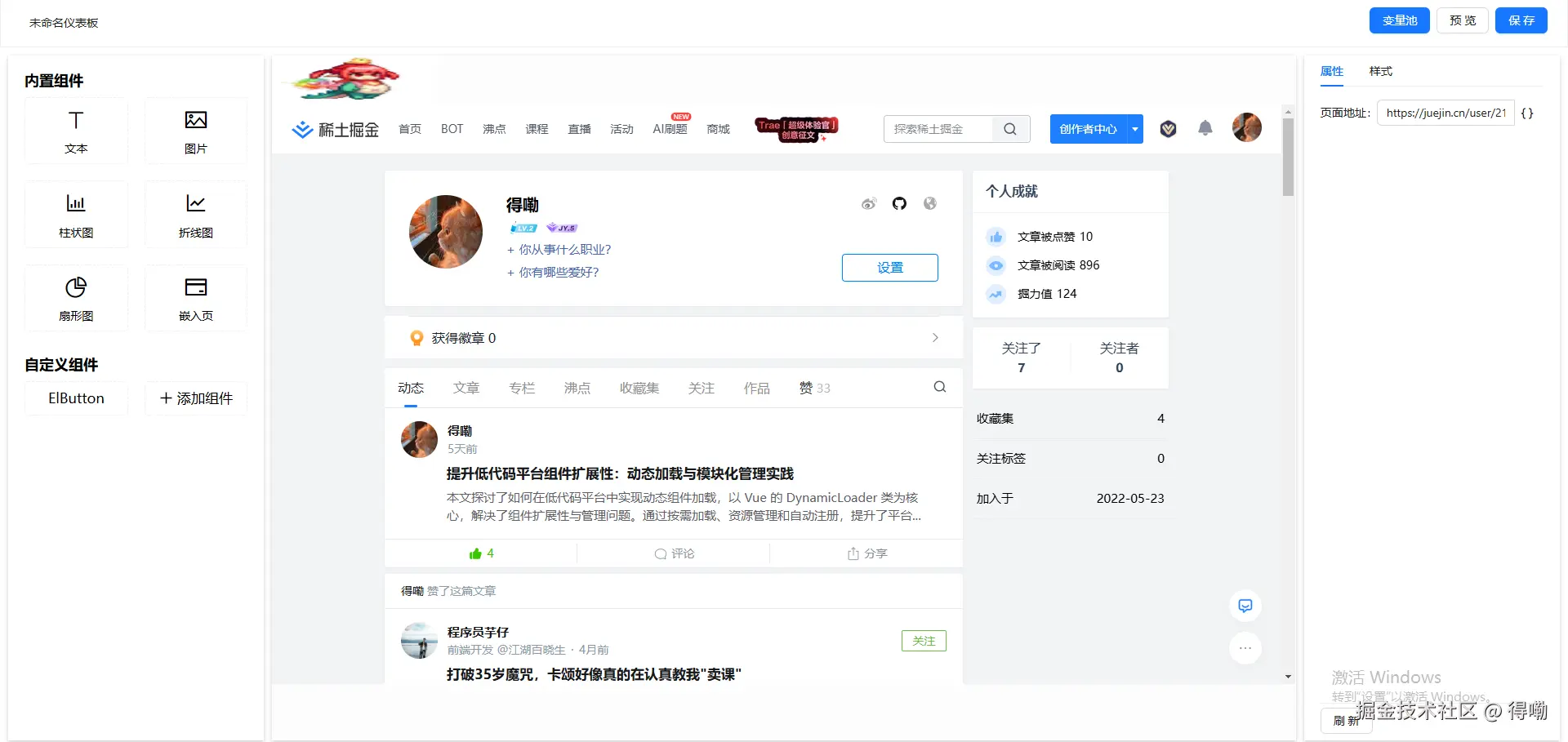Screen dimensions: 1568x742
Task: Select the 扇形图 pie chart component
Action: point(76,299)
